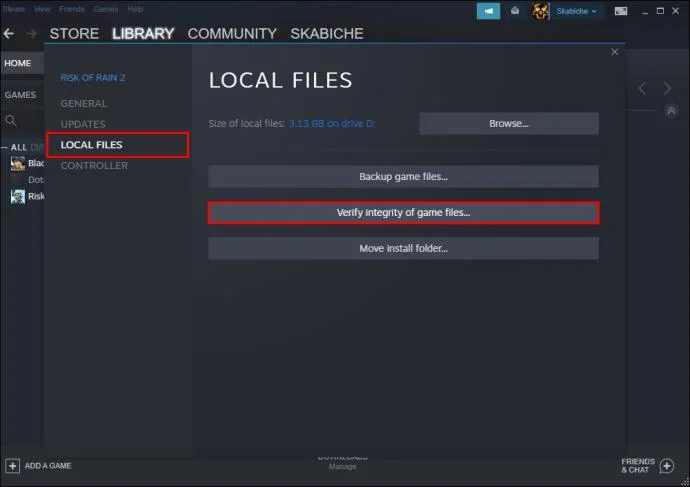This screenshot has height=487, width=690.
Task: Select CONTROLLER in properties sidebar
Action: click(94, 165)
